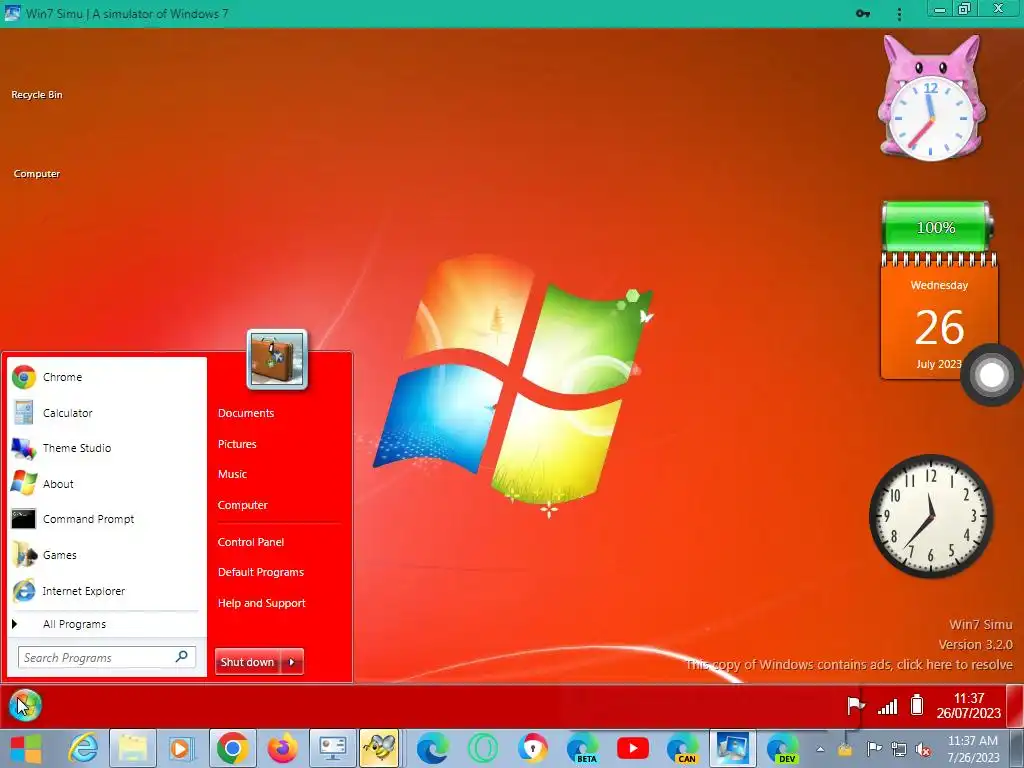Open Pictures from Start menu
The width and height of the screenshot is (1024, 768).
coord(237,444)
